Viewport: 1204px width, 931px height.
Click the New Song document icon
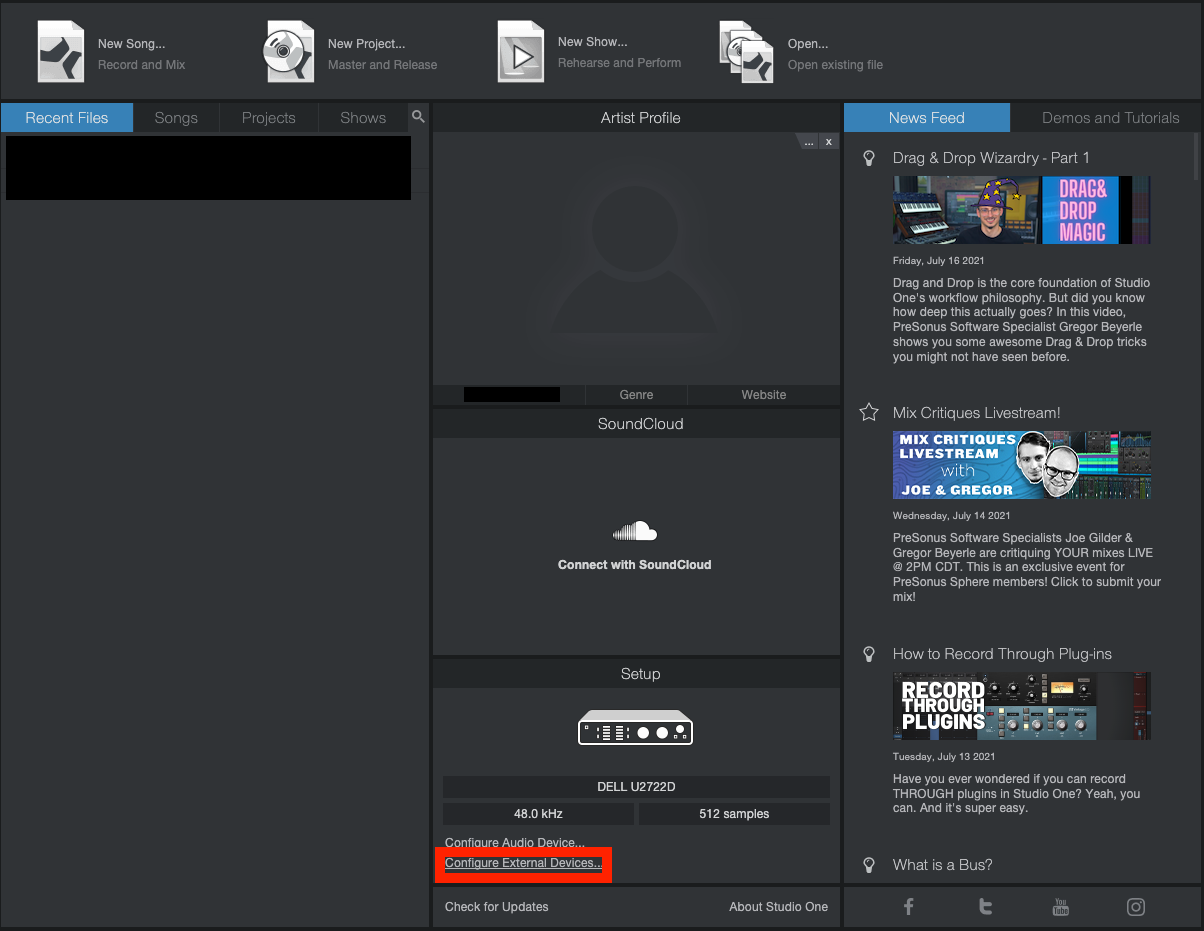(x=61, y=52)
